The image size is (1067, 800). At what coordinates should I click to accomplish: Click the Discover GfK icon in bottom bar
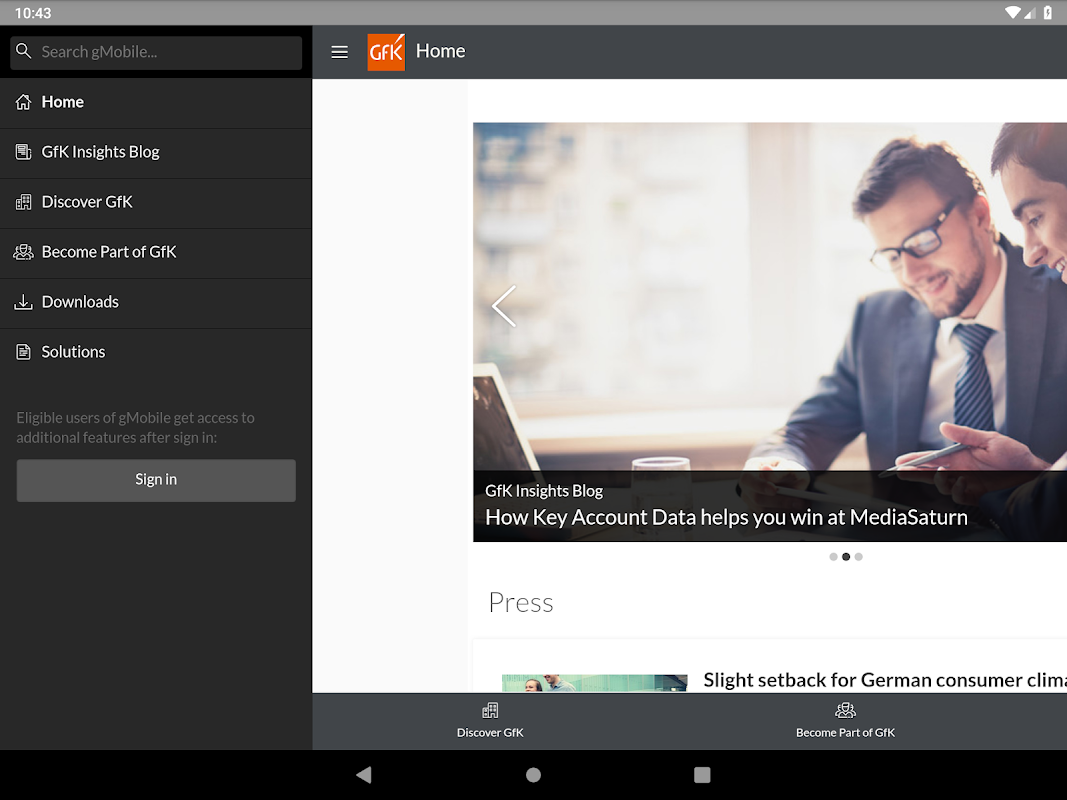point(490,711)
